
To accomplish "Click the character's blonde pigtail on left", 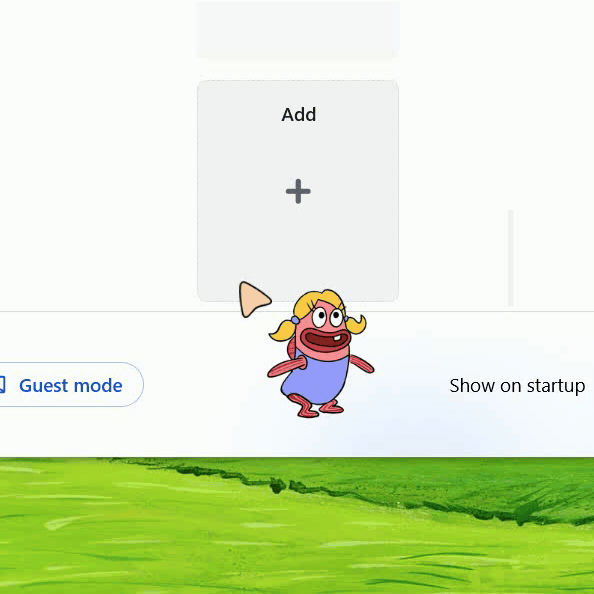I will (282, 330).
